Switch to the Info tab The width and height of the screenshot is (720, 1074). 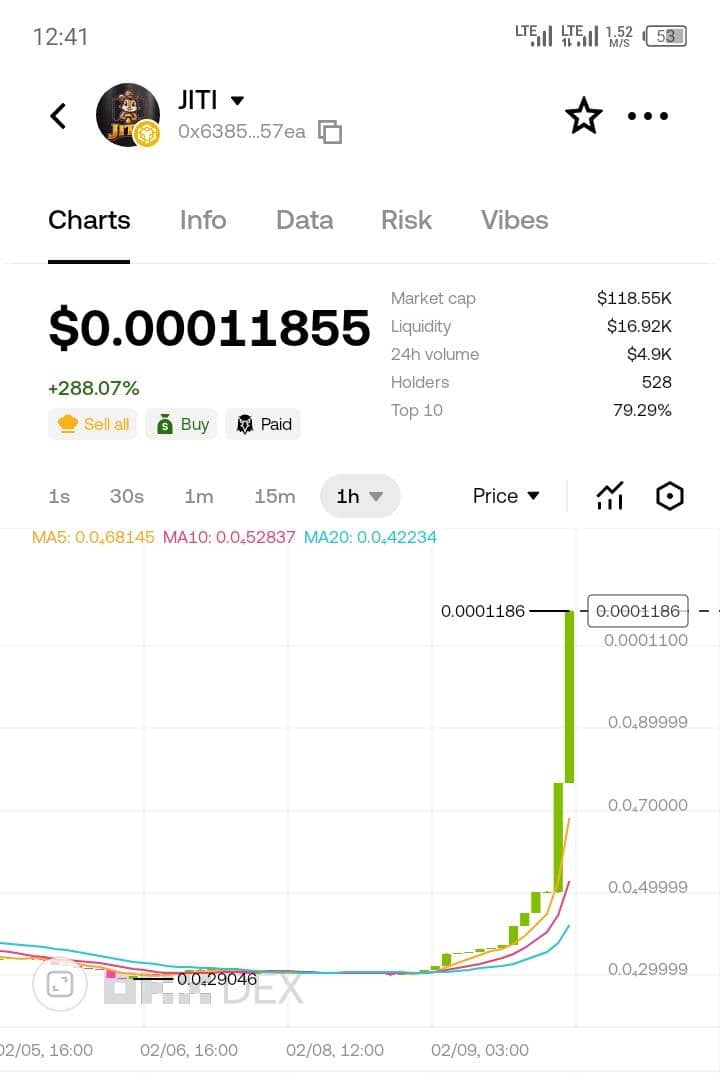click(203, 220)
